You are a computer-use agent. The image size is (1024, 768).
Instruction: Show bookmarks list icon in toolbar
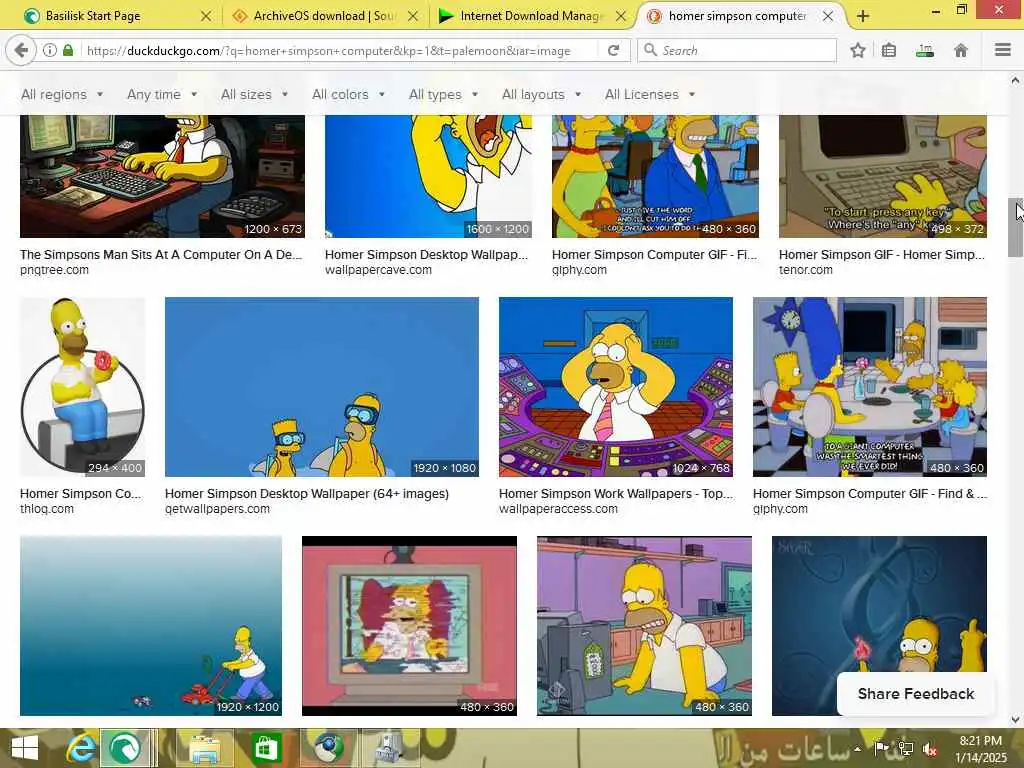coord(889,50)
